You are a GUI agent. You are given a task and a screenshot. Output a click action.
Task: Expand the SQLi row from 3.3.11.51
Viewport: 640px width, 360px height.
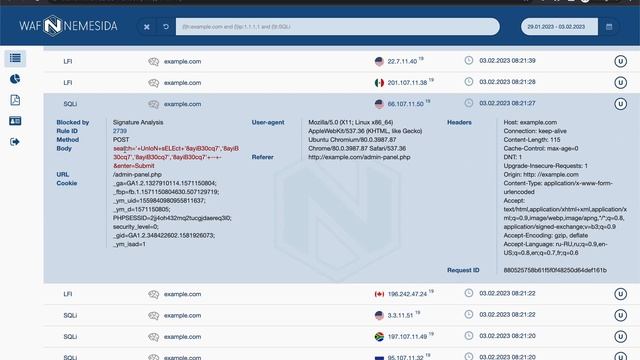[x=342, y=315]
